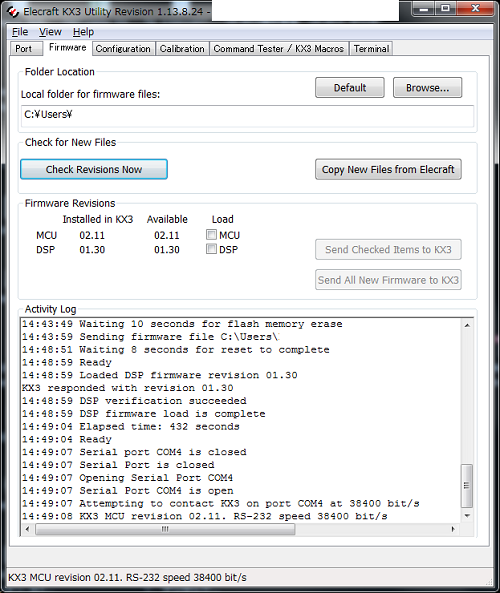Enable the MCU load checkbox

211,235
